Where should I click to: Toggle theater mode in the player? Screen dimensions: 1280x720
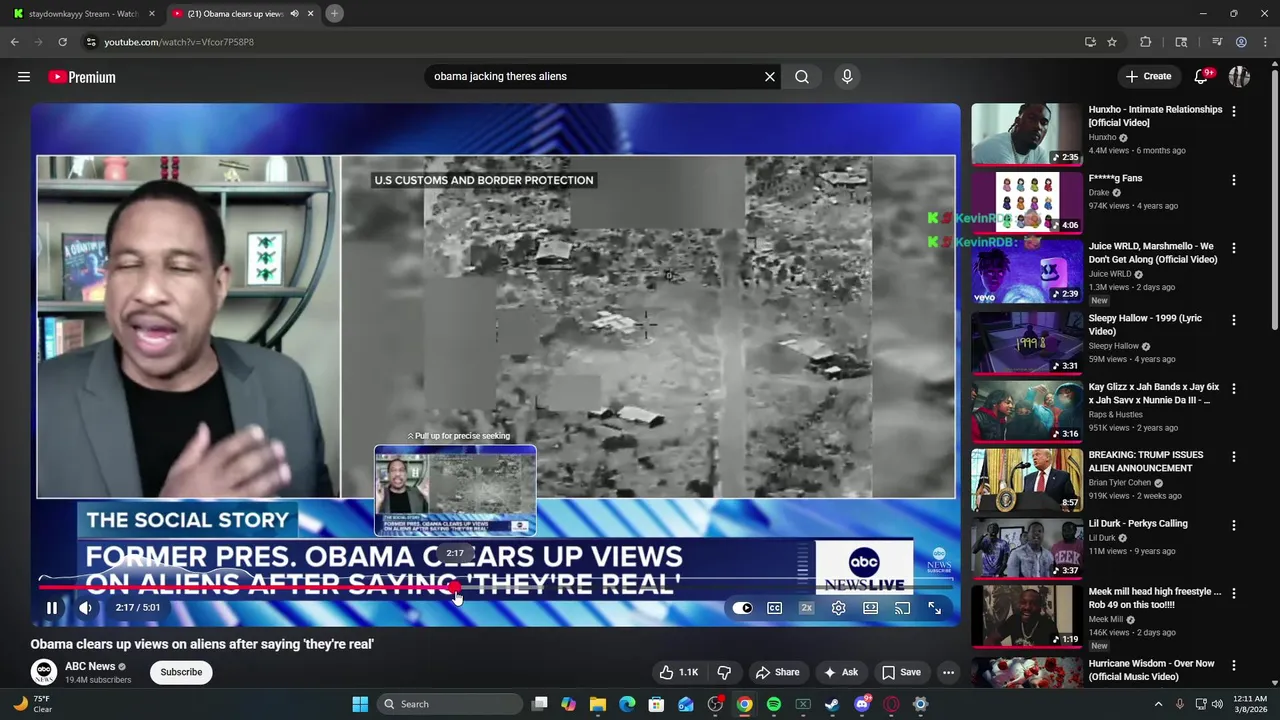click(870, 608)
